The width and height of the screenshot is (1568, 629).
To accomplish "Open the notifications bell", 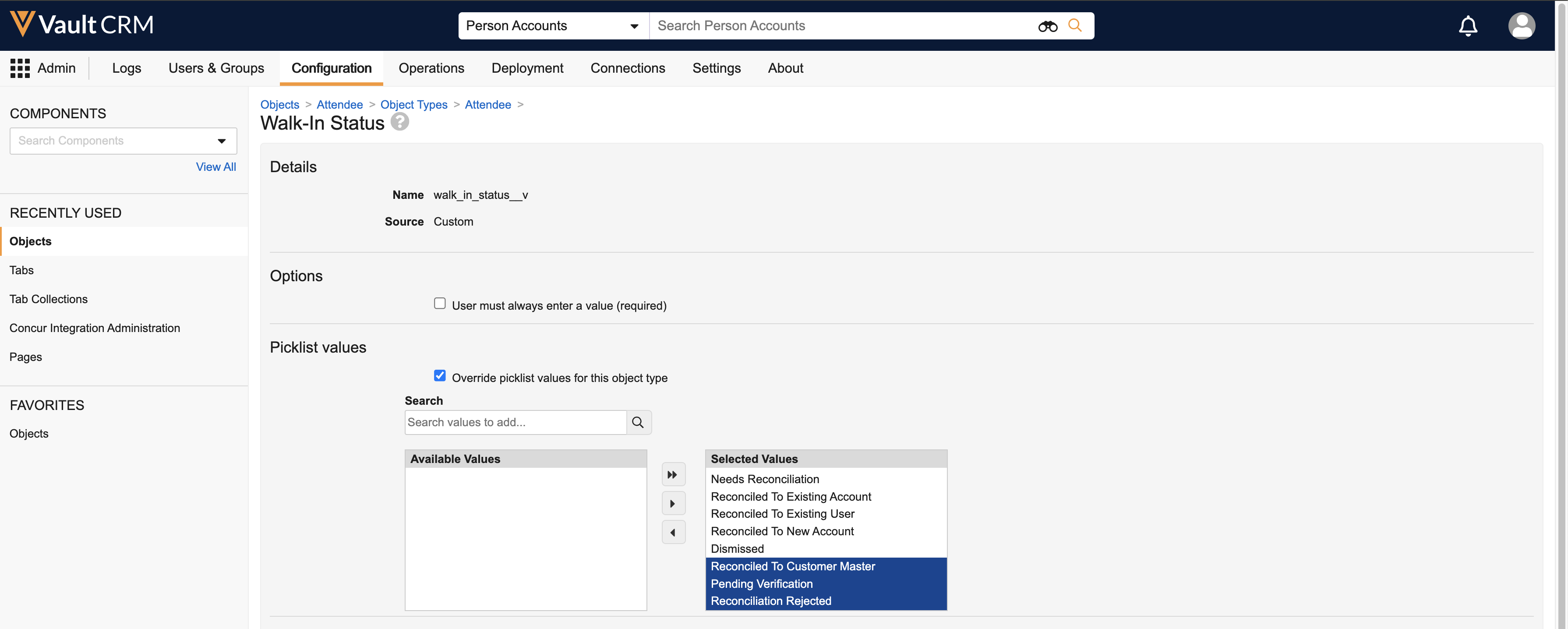I will click(x=1468, y=26).
